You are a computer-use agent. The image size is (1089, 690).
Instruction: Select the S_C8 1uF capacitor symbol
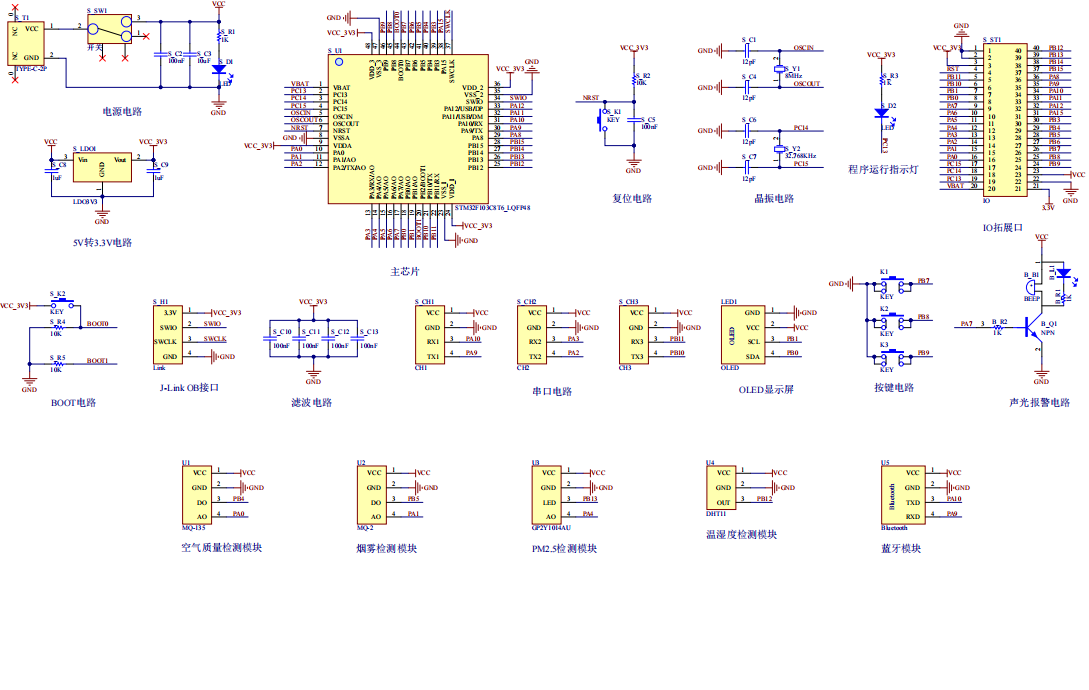(x=51, y=171)
